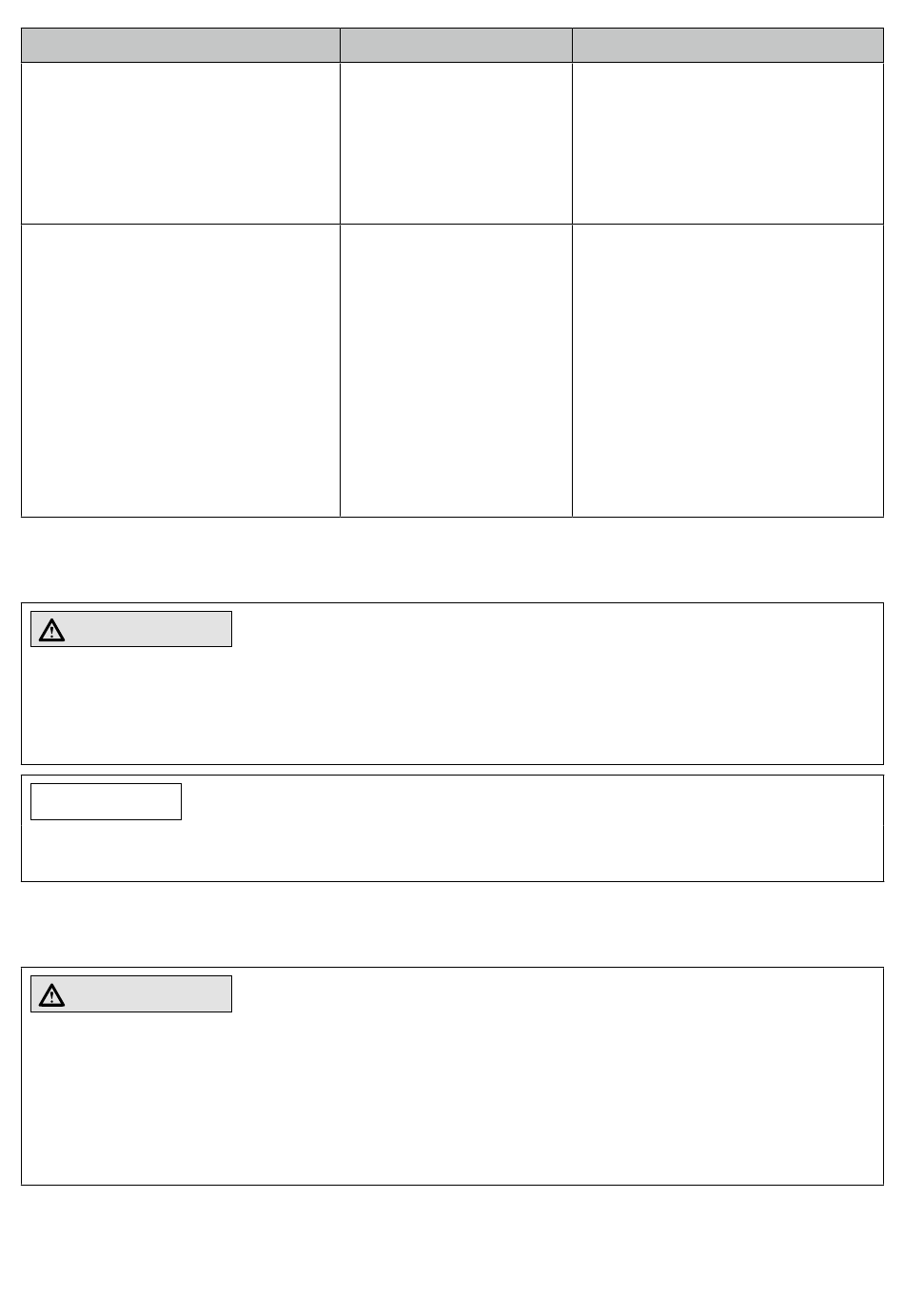
Task: Click the warning triangle icon in the lowest warning box
Action: [51, 995]
